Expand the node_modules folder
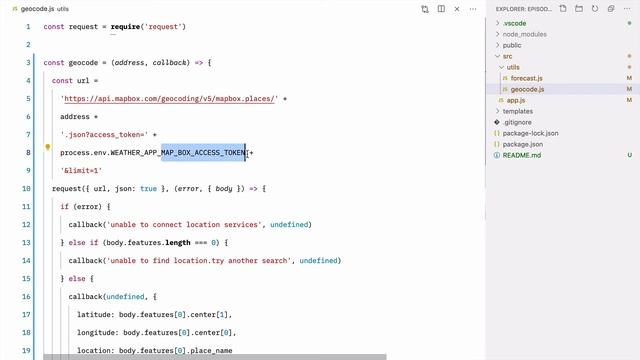Image resolution: width=640 pixels, height=360 pixels. coord(498,34)
